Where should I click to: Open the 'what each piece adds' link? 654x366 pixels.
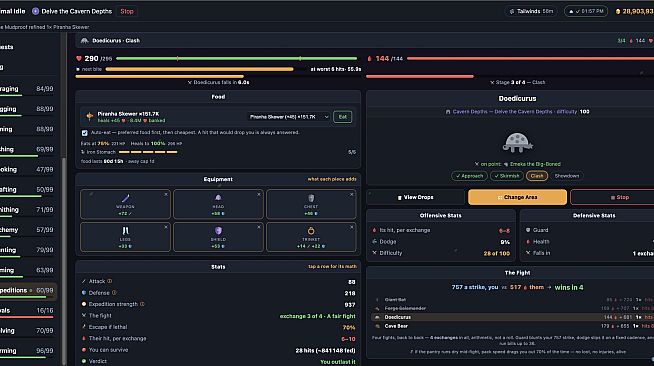(x=332, y=179)
